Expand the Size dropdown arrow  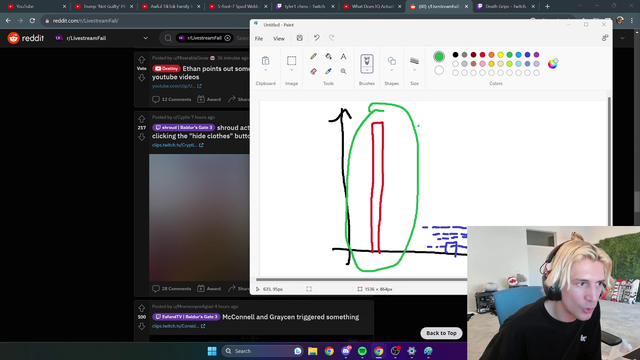click(414, 70)
